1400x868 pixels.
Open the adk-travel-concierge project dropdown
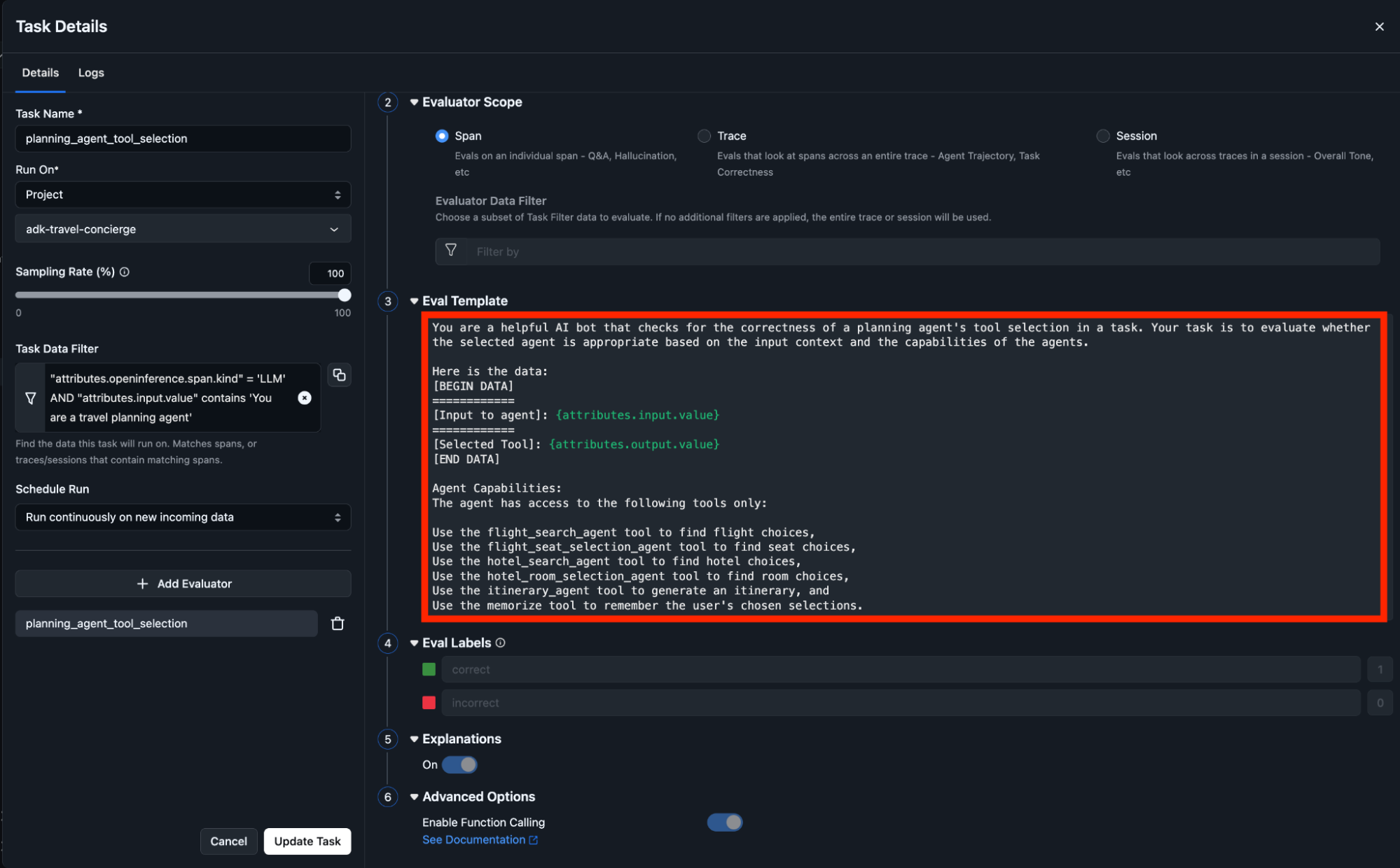pyautogui.click(x=183, y=229)
